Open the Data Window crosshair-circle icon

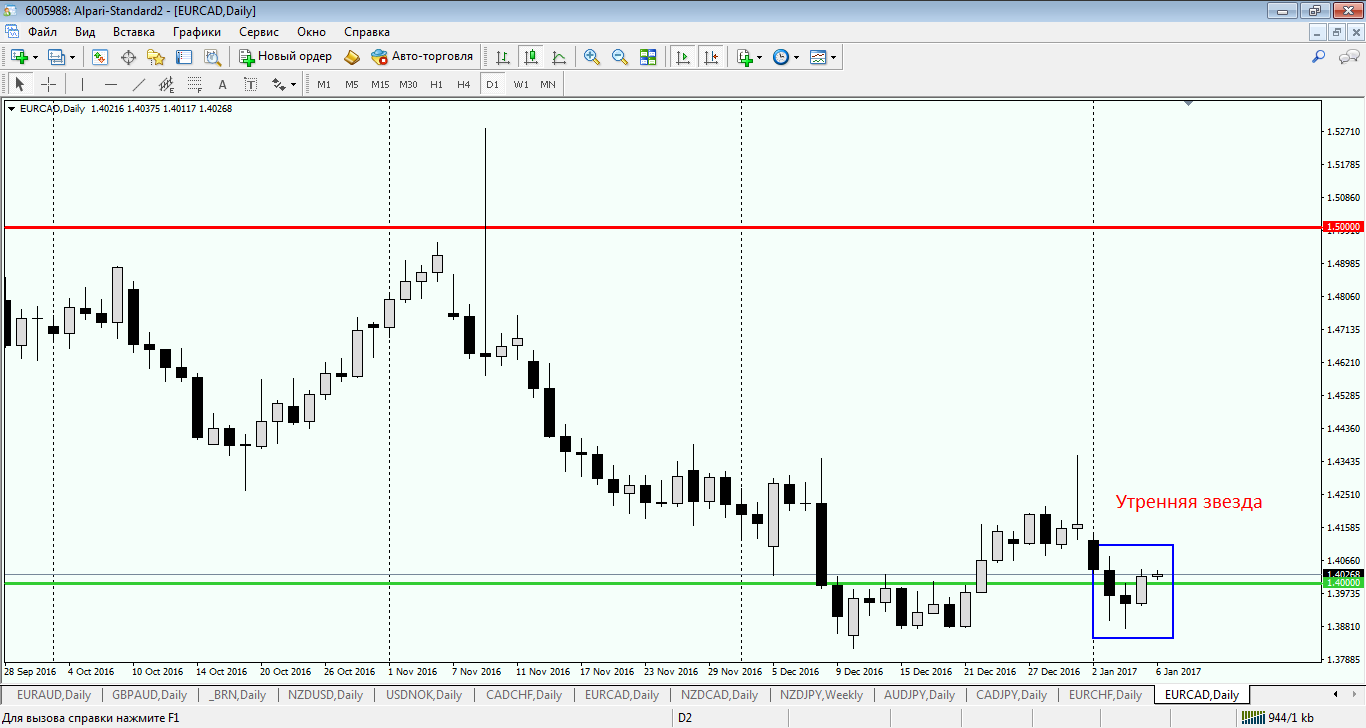[128, 57]
